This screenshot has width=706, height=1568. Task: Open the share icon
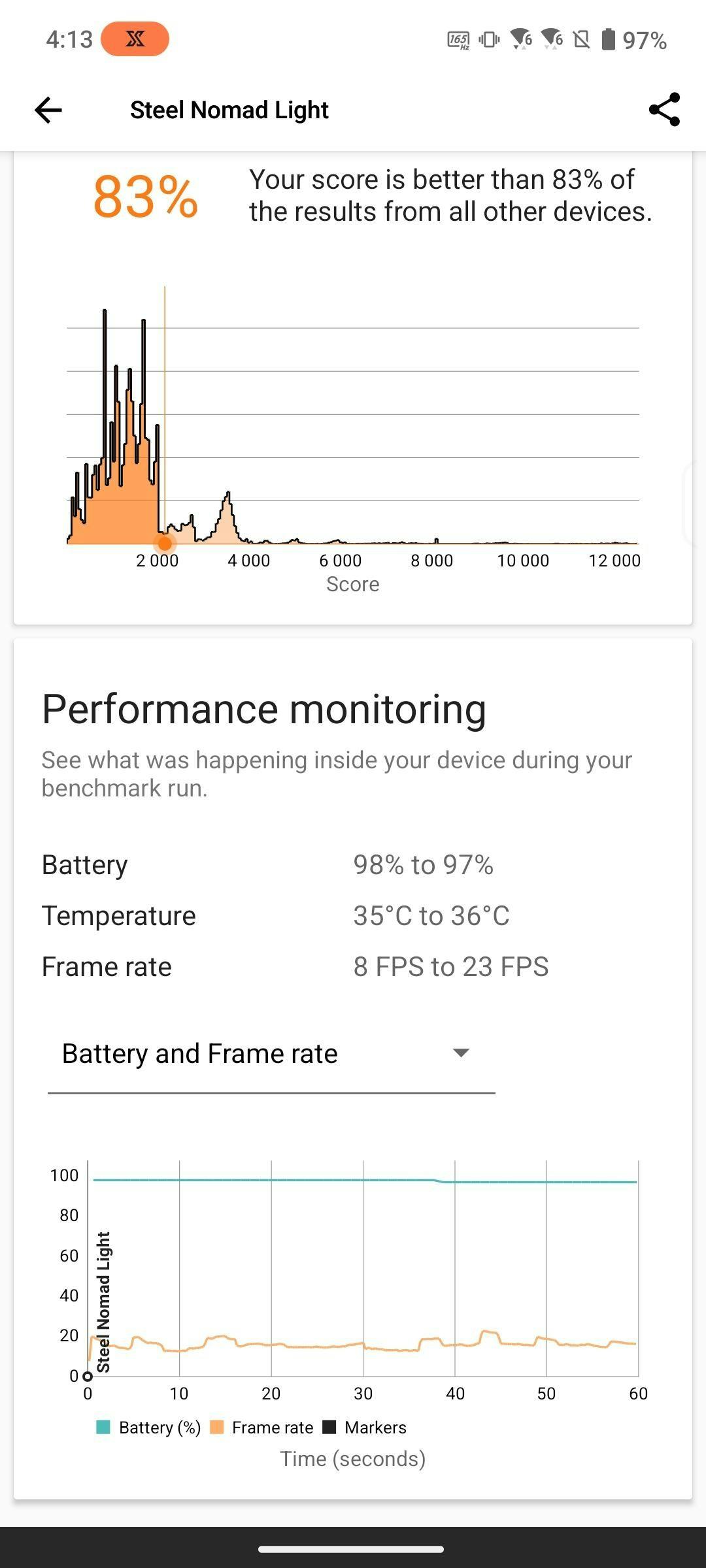[x=664, y=110]
